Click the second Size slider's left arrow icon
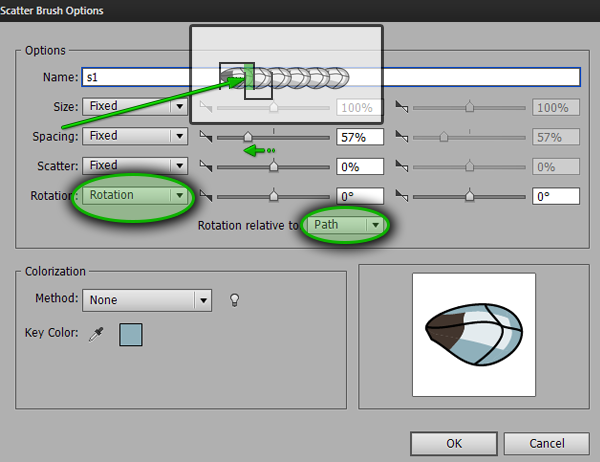 point(402,107)
